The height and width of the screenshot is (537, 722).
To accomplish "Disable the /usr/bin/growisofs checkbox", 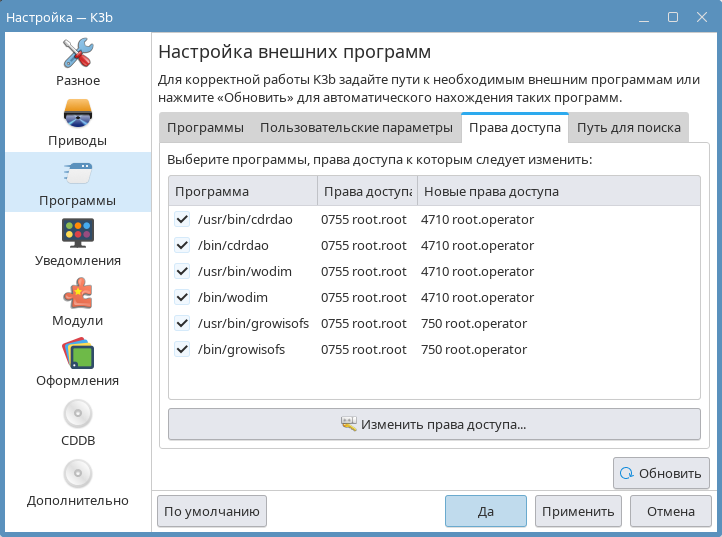I will pos(182,323).
